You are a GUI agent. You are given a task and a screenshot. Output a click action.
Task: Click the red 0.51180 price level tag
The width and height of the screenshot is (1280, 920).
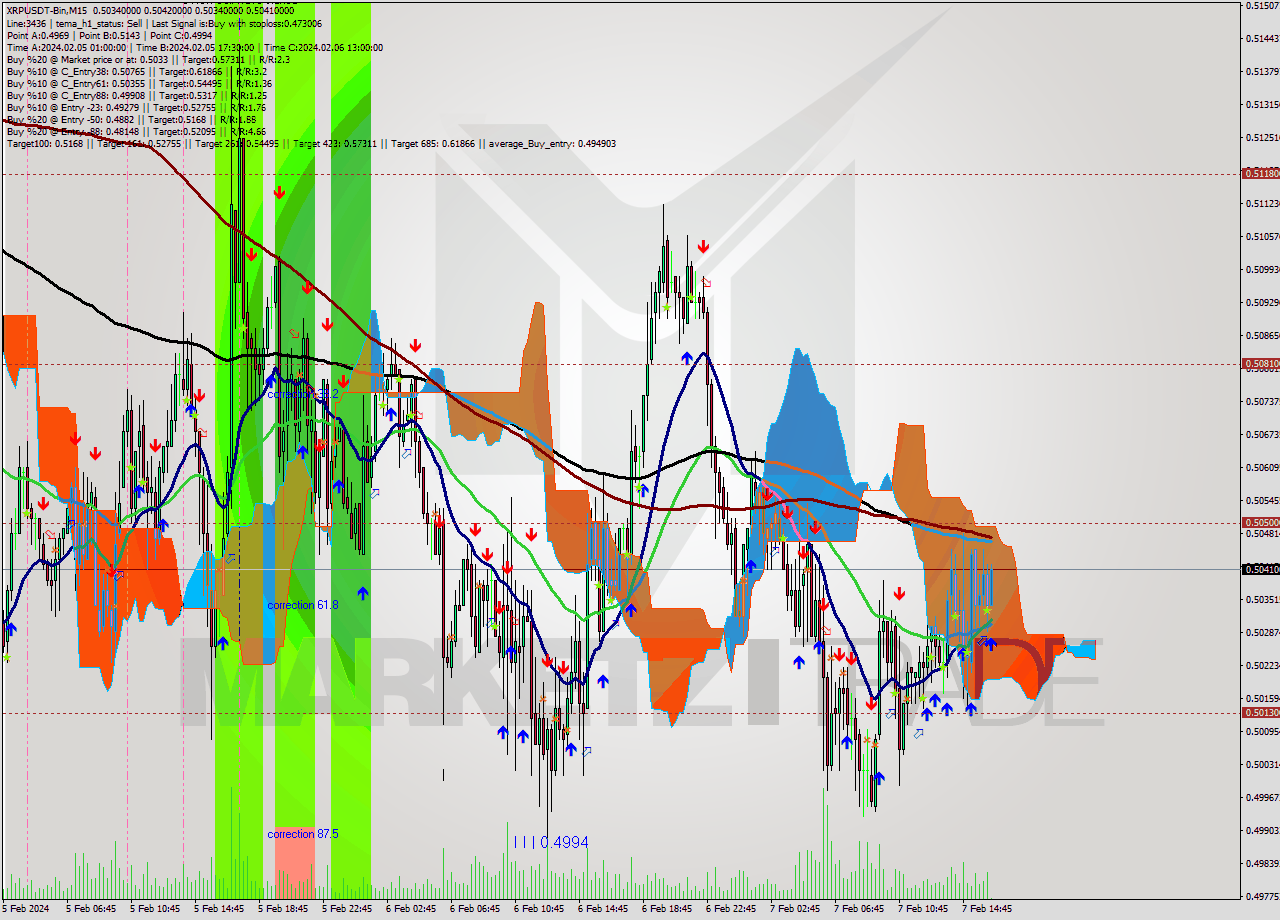(1260, 174)
